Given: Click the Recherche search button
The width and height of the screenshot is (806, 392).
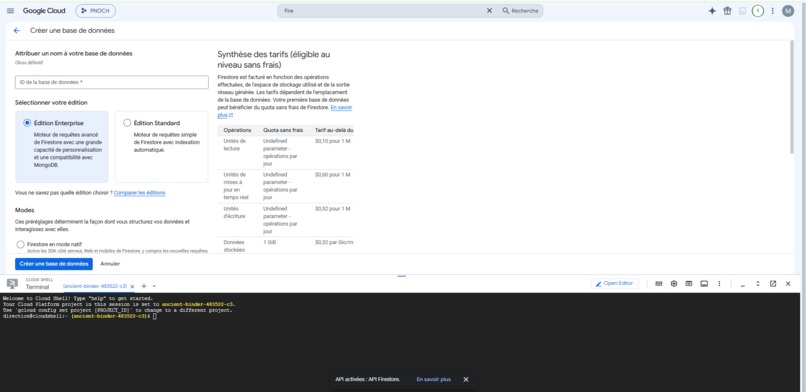Looking at the screenshot, I should point(520,11).
